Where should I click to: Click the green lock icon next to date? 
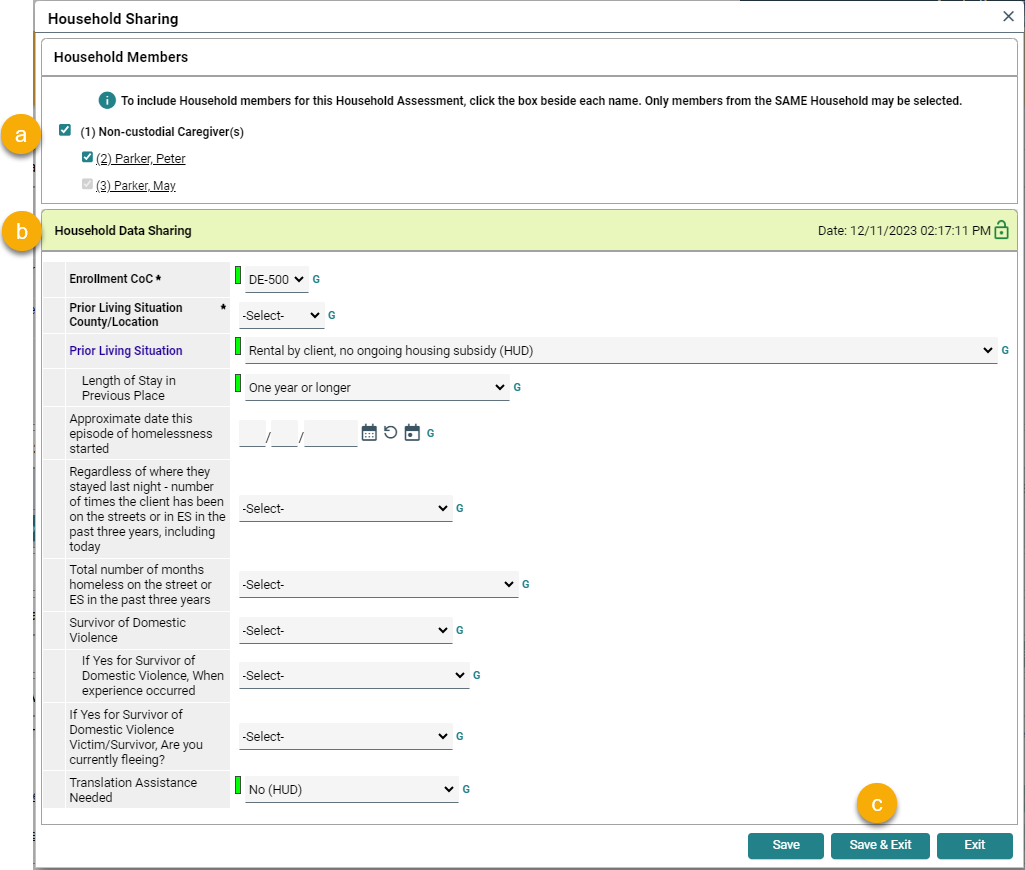pyautogui.click(x=1001, y=230)
